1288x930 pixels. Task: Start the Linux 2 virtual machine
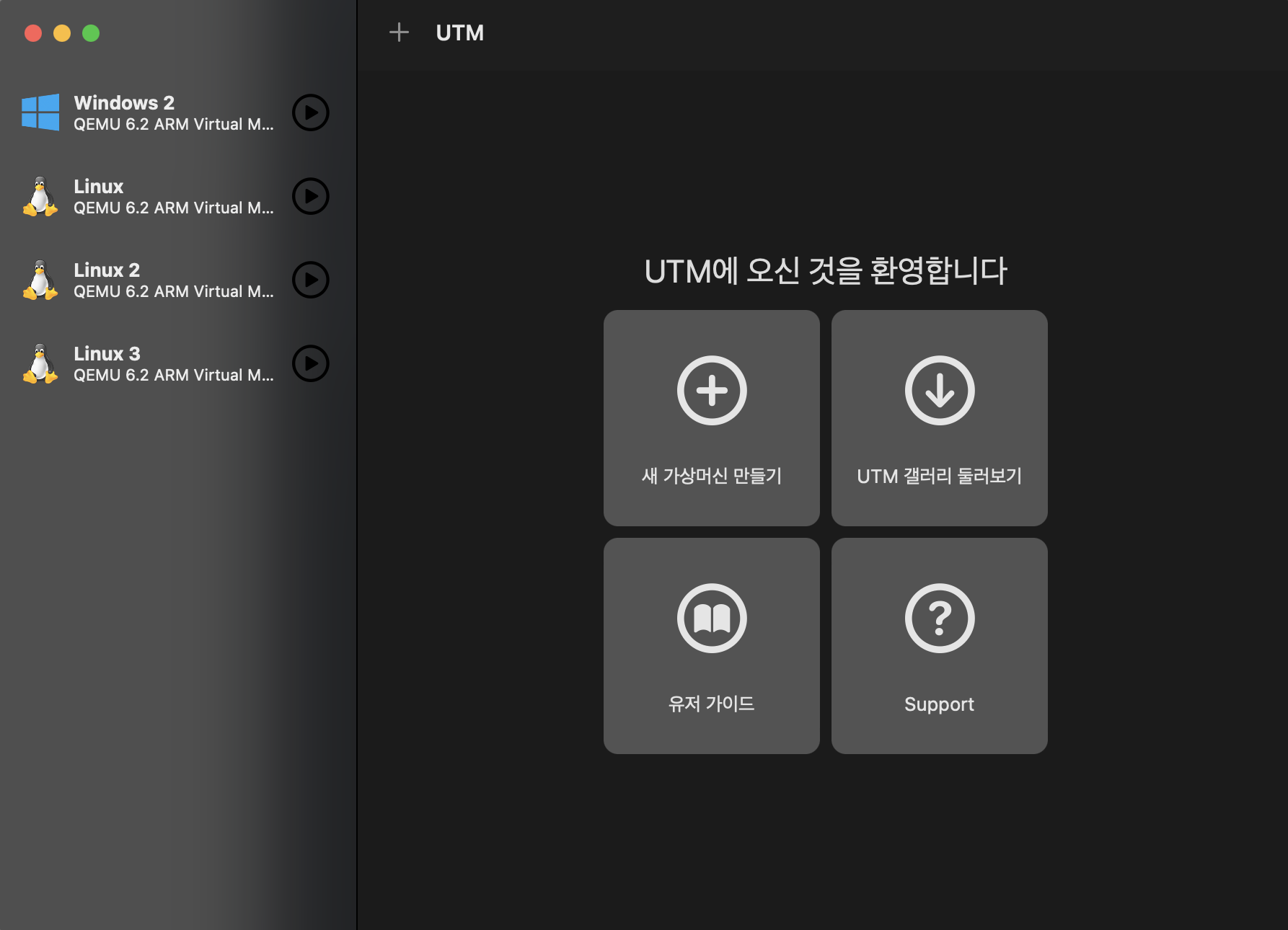[311, 280]
